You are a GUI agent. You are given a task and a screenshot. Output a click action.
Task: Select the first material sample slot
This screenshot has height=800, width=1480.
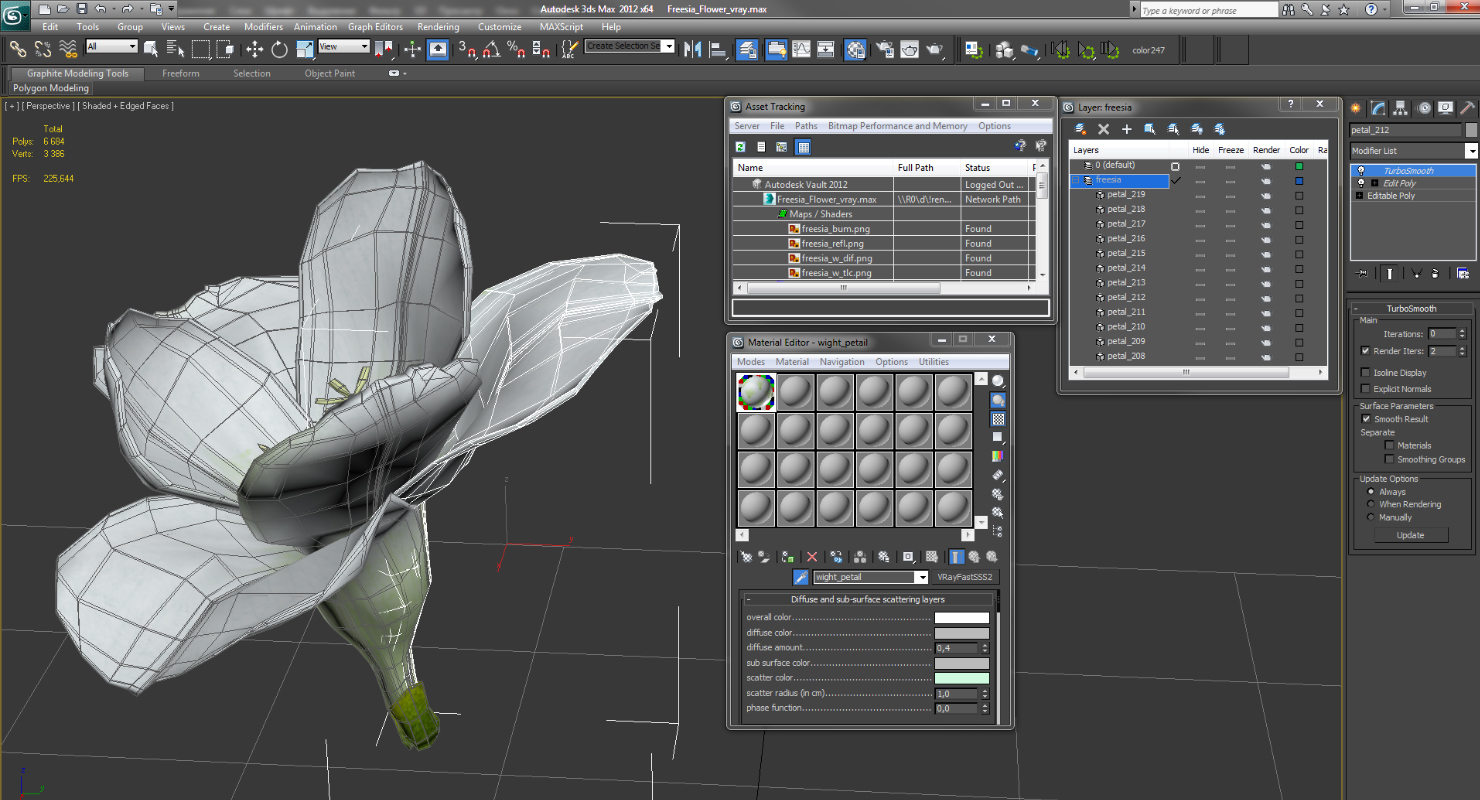(756, 392)
